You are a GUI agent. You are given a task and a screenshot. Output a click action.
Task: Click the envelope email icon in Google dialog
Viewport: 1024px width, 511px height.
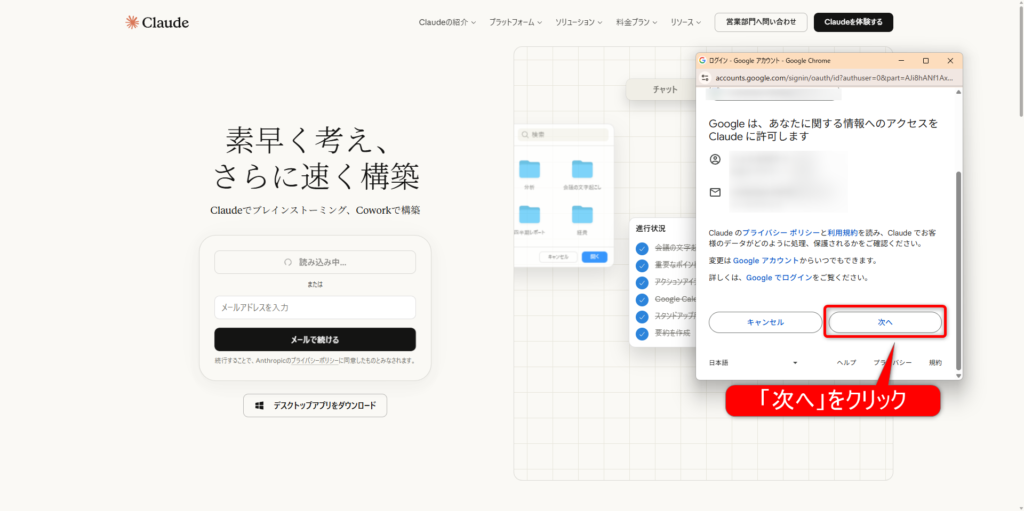click(x=715, y=192)
